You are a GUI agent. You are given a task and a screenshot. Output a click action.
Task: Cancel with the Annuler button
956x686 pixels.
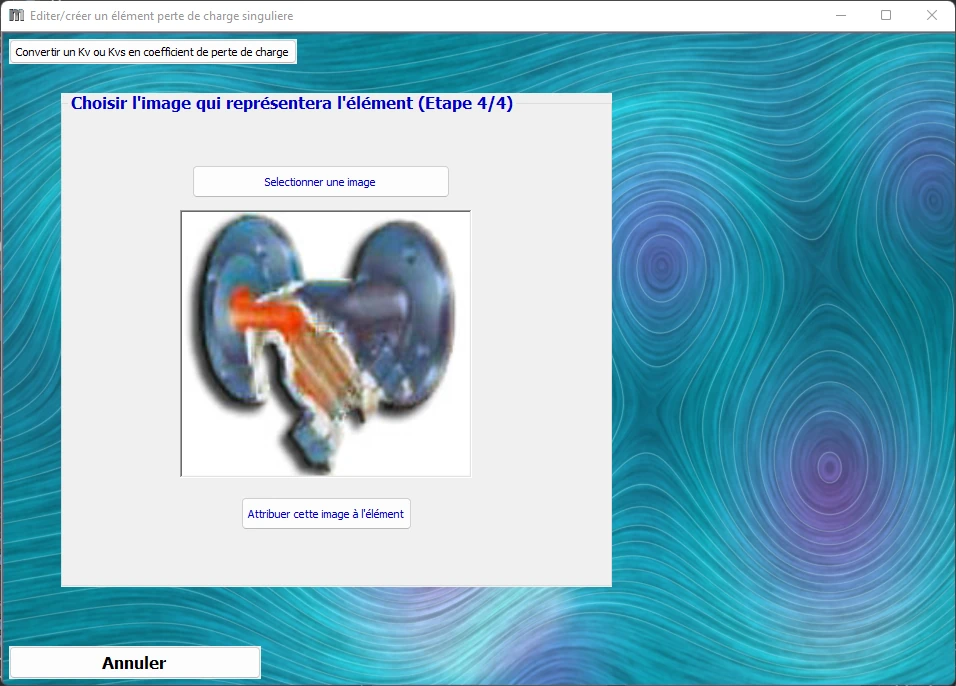[x=135, y=663]
